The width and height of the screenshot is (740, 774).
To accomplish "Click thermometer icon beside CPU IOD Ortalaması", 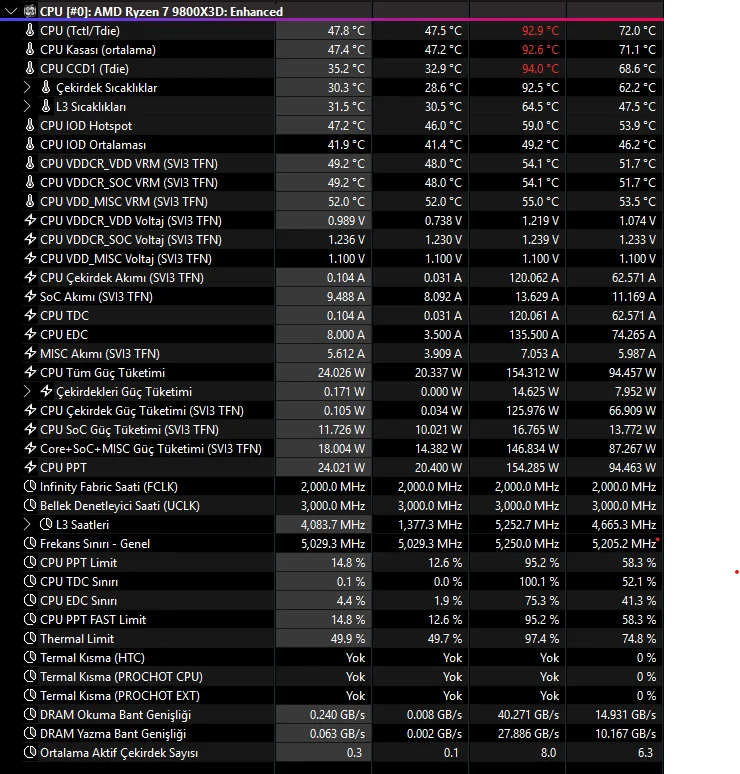I will tap(30, 145).
